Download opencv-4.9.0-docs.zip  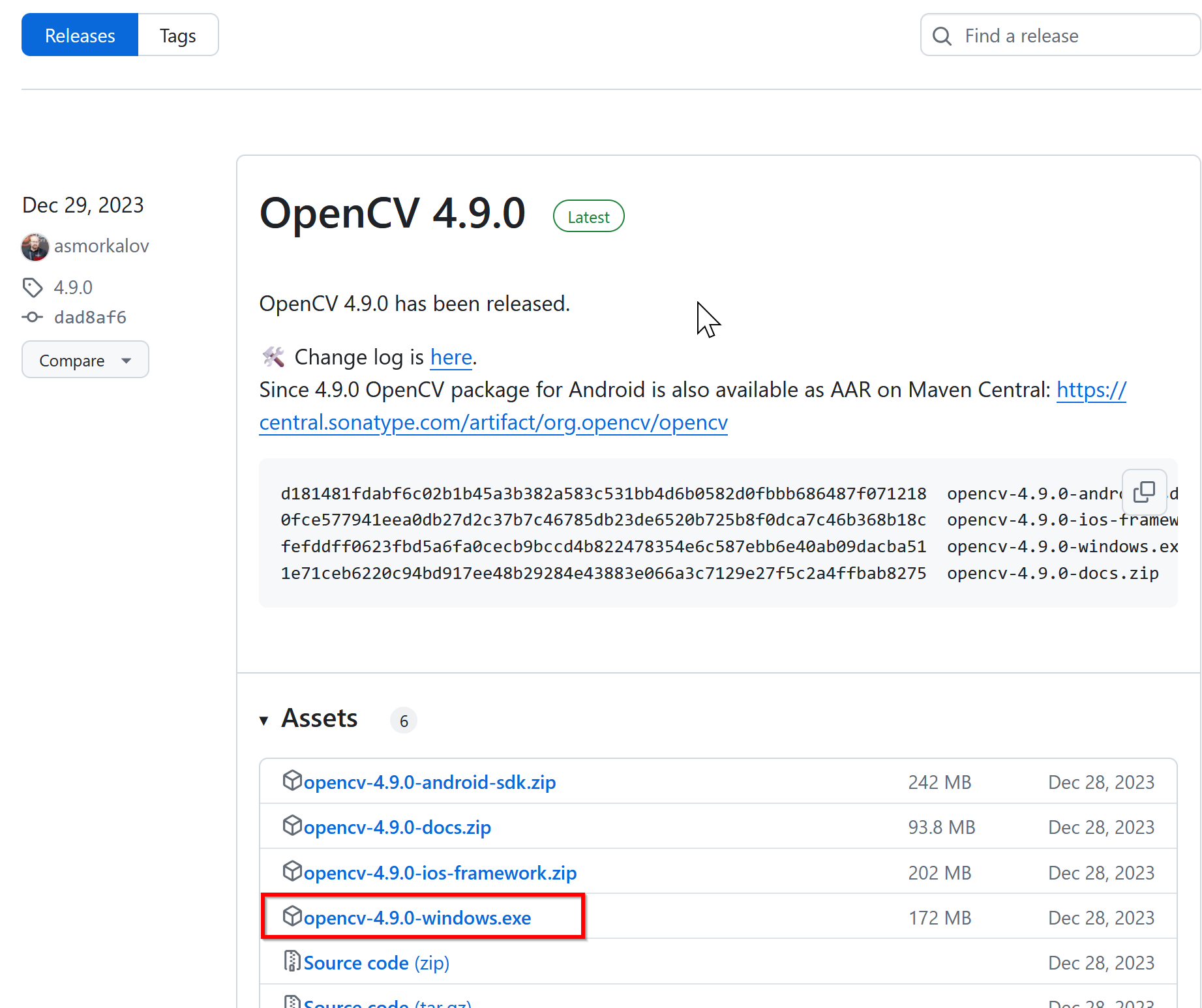coord(397,827)
